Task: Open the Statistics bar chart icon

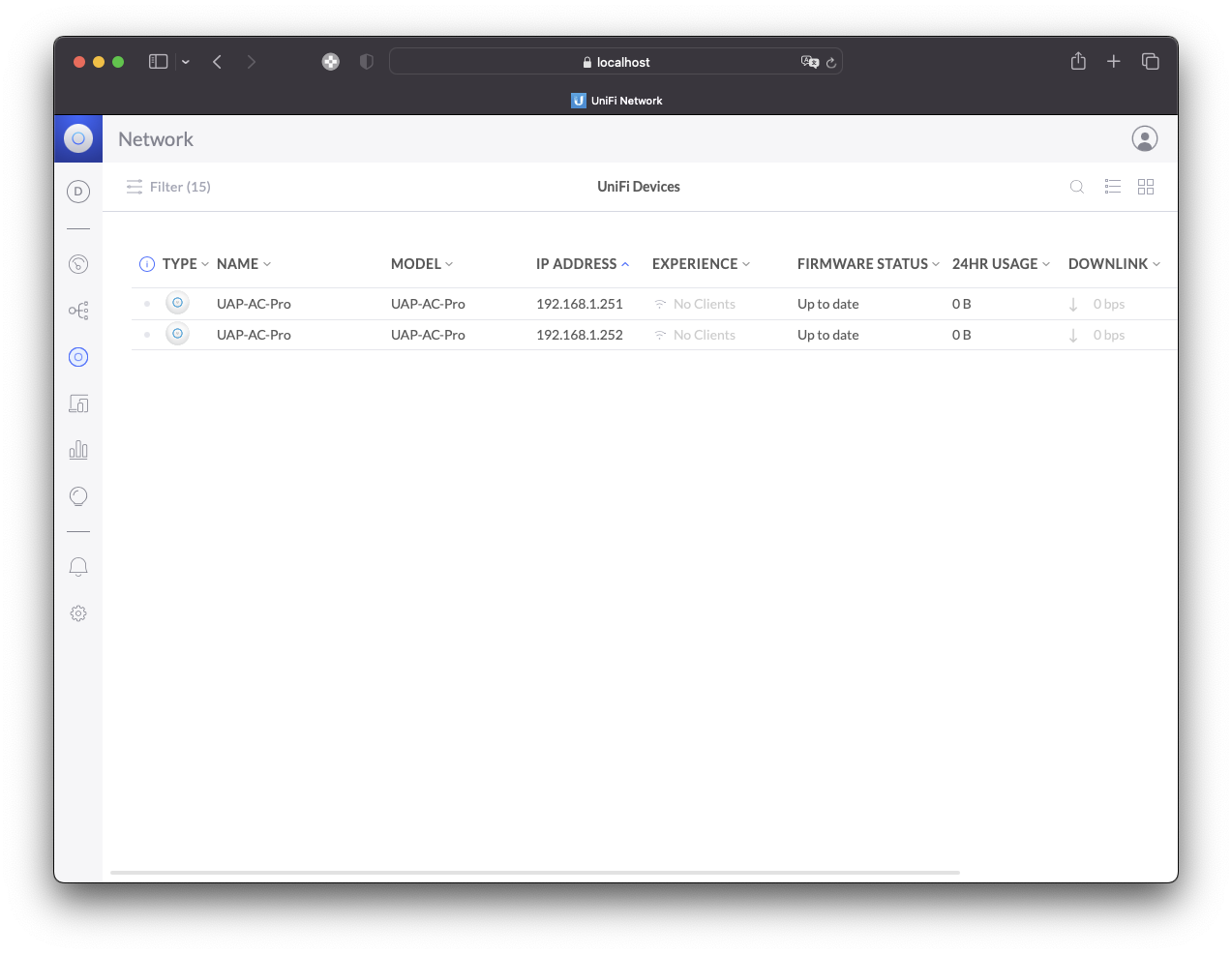Action: click(78, 450)
